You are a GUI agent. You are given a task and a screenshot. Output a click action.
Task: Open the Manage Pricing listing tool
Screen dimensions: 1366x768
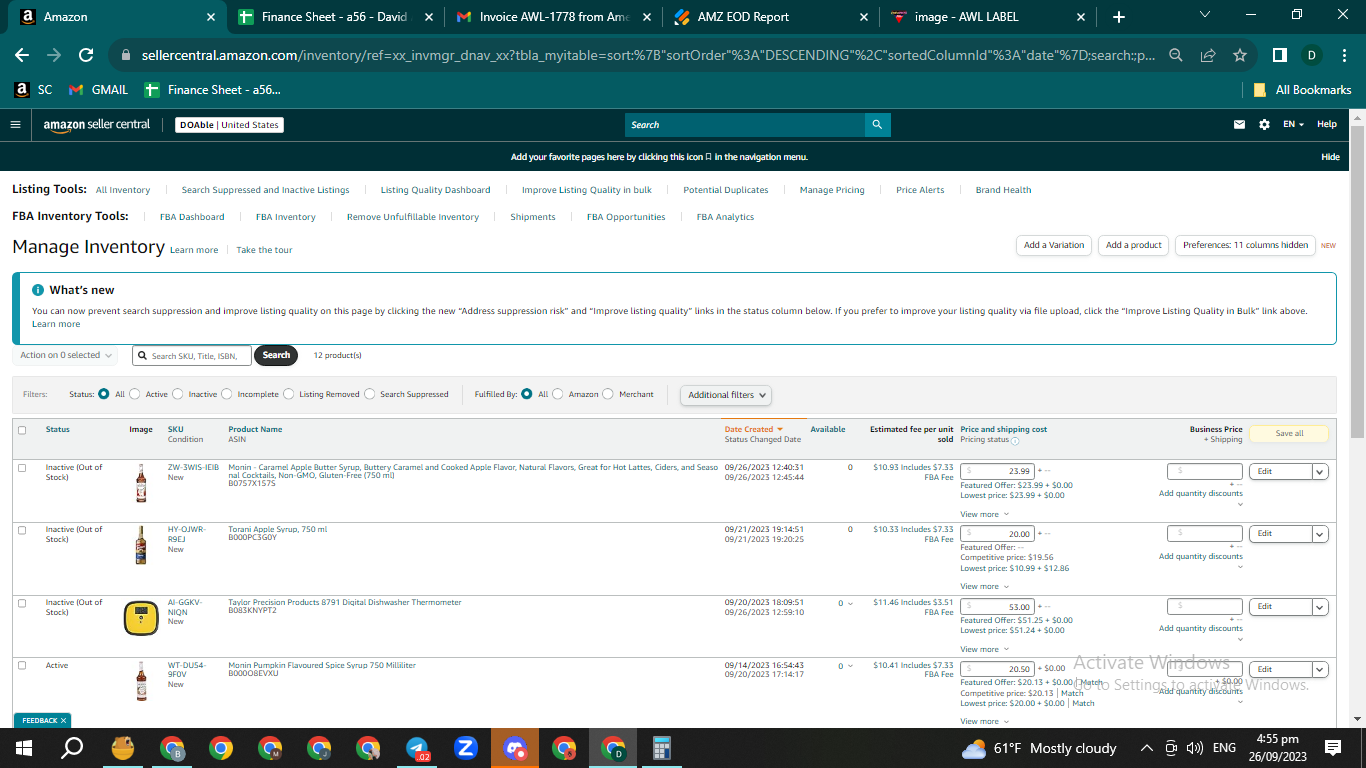[832, 190]
